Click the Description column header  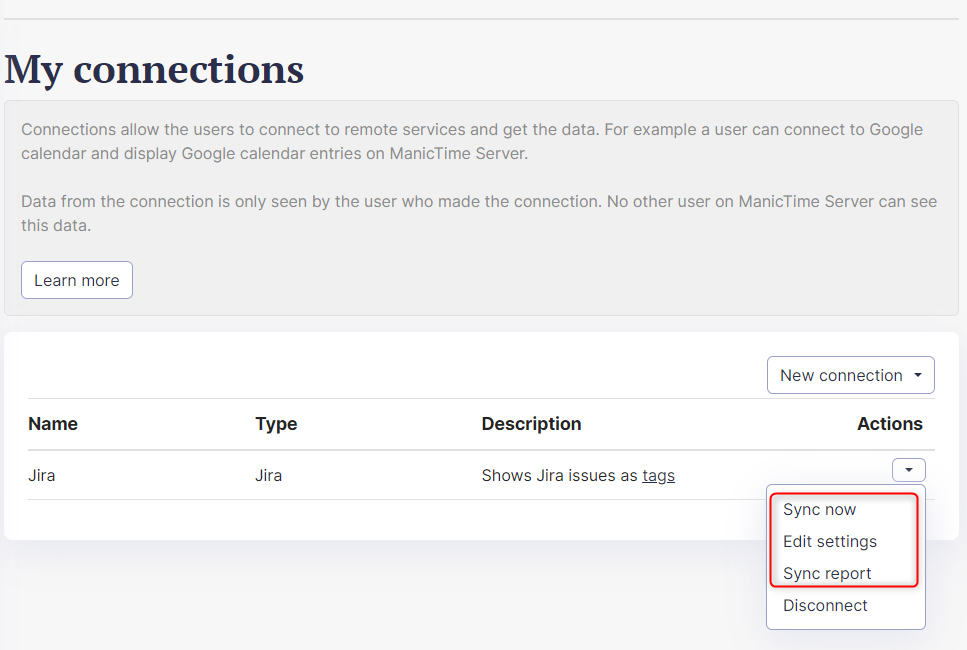(531, 424)
